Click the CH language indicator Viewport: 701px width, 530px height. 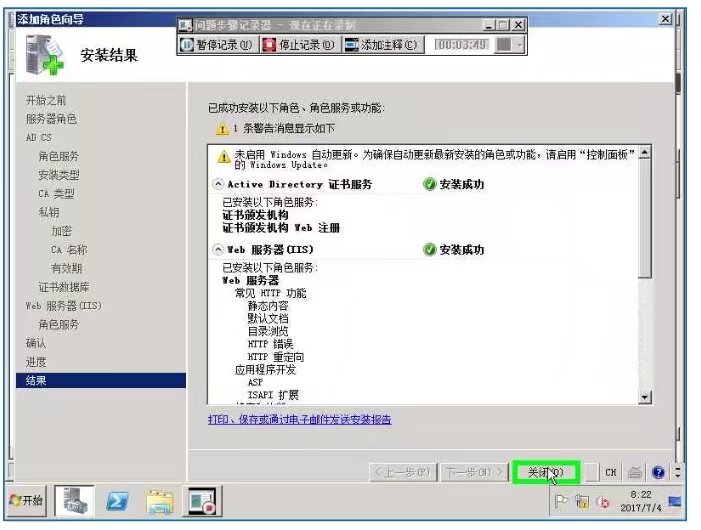(x=611, y=472)
